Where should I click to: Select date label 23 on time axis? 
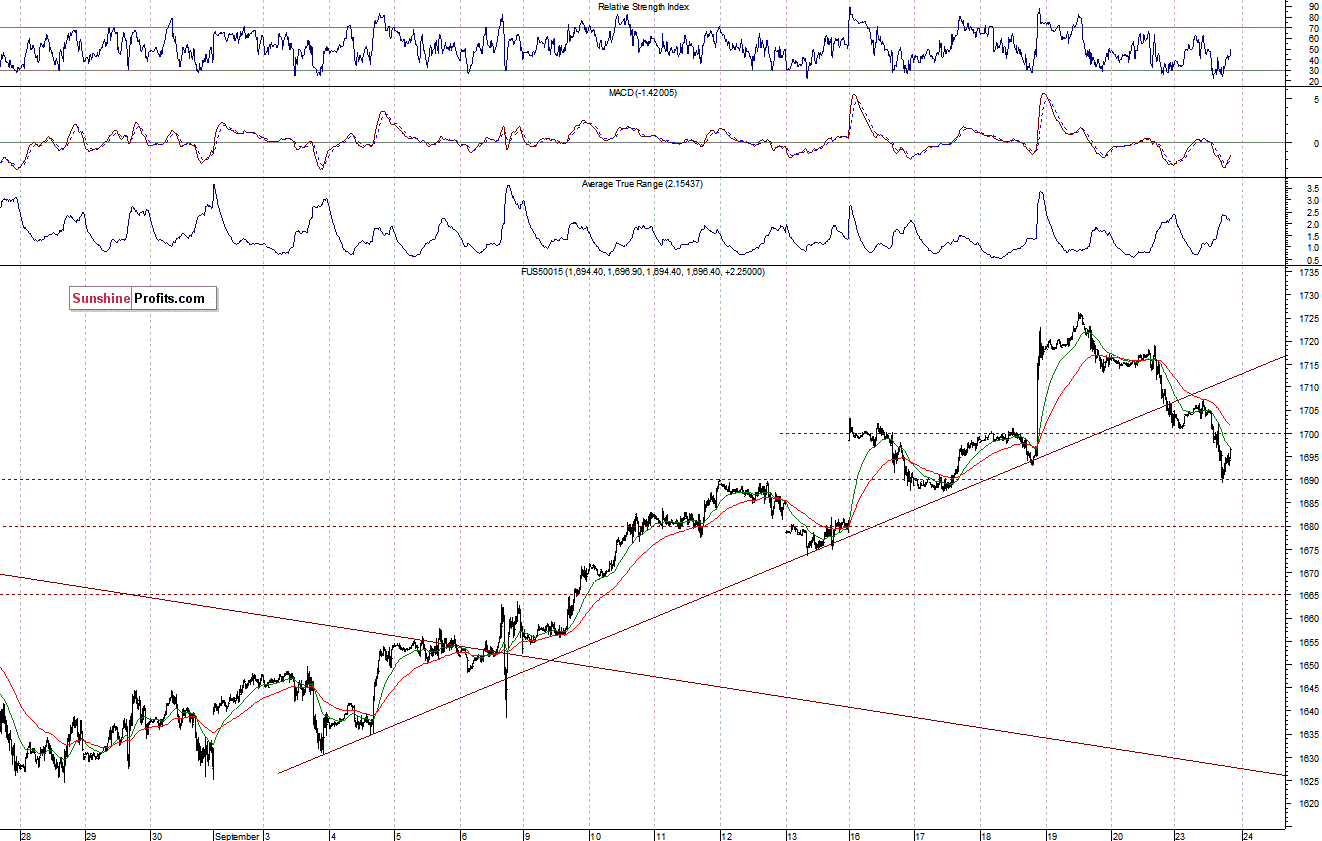coord(1180,835)
